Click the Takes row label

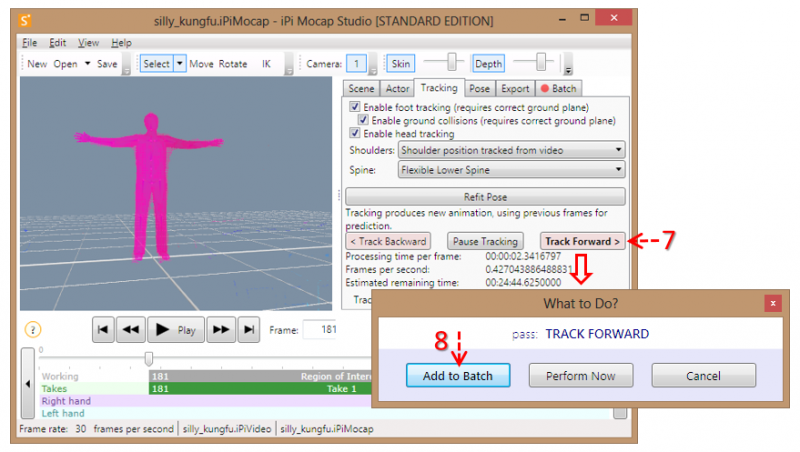point(54,389)
